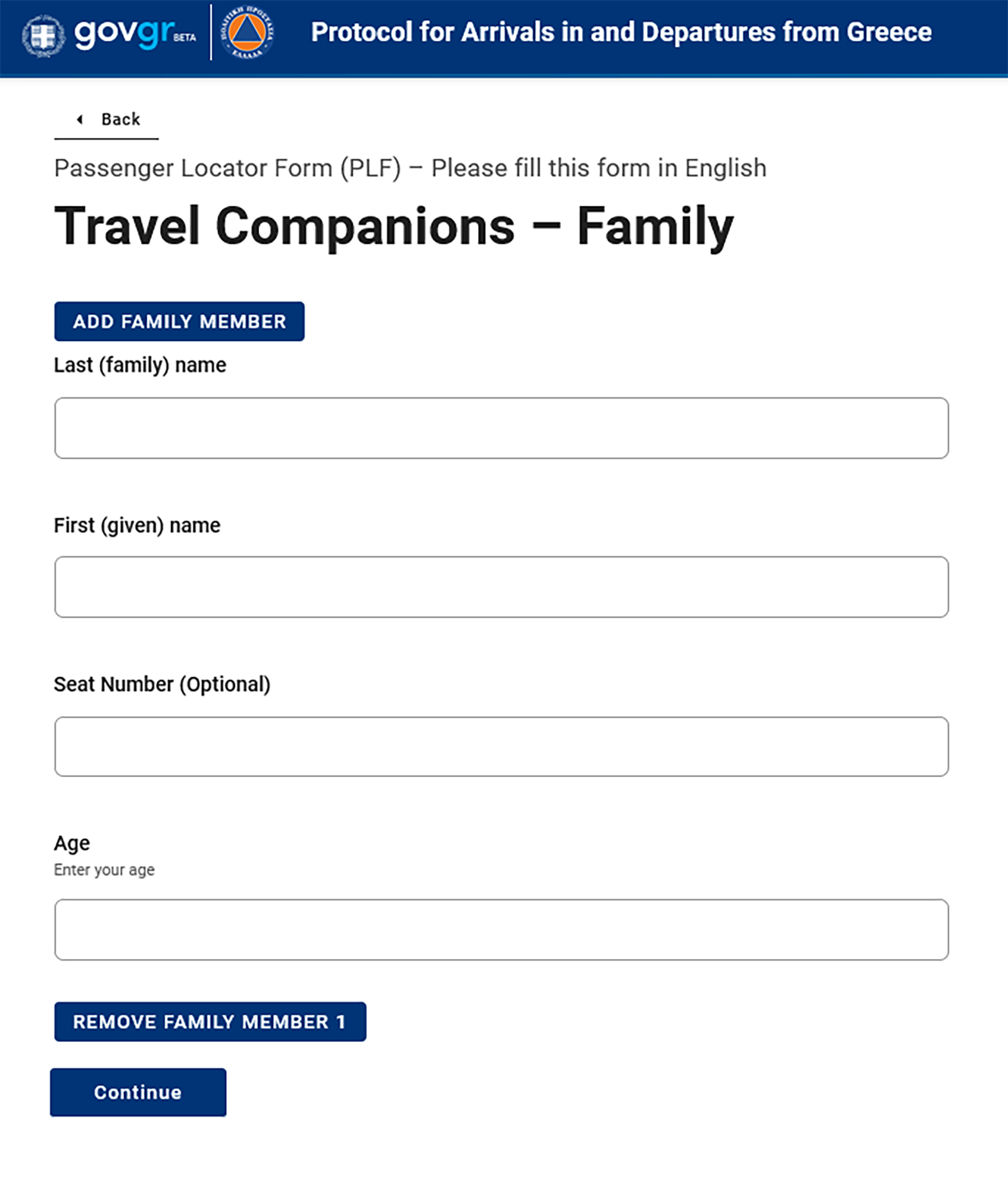
Task: Click the small back arrow icon
Action: pos(80,119)
